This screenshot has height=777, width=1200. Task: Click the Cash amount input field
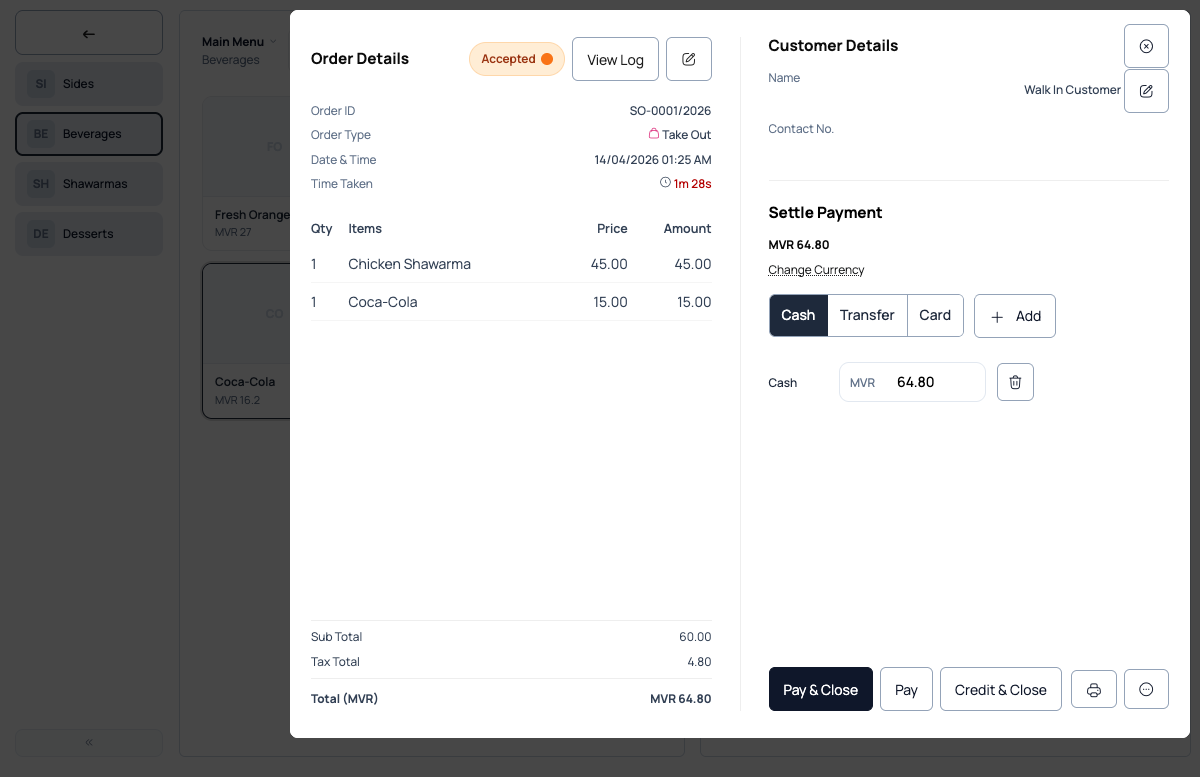(x=912, y=382)
